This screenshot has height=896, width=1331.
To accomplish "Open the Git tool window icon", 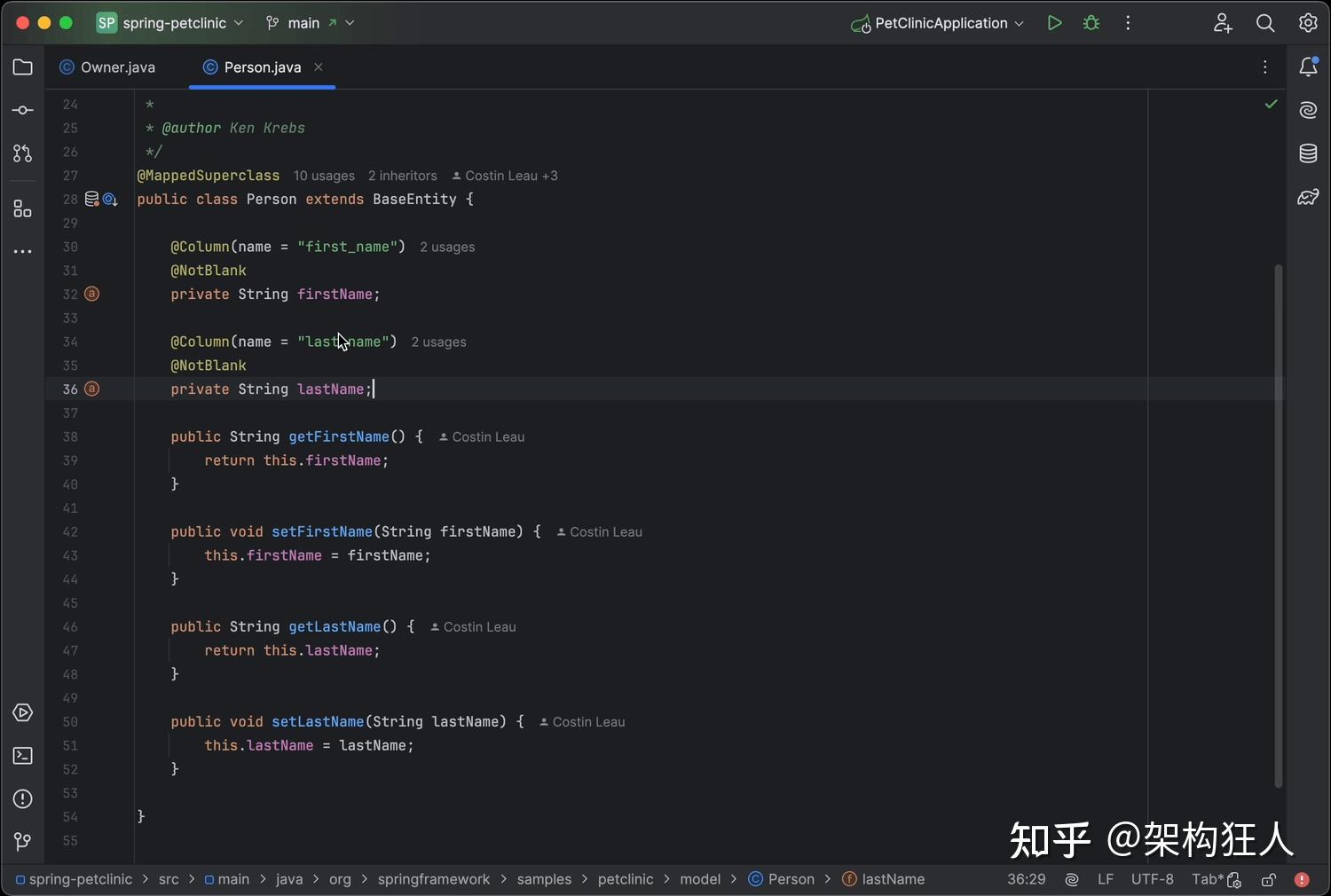I will pos(23,841).
